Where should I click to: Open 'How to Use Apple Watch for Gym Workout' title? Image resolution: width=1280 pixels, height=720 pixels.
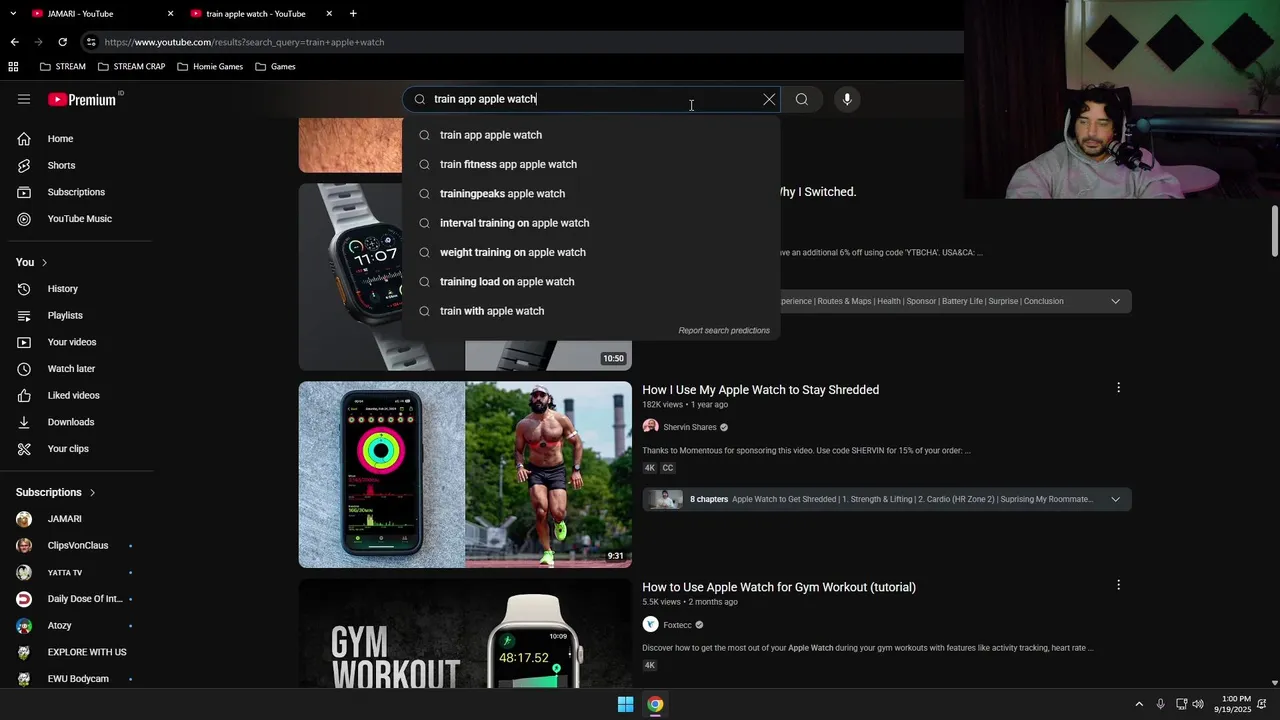coord(779,587)
